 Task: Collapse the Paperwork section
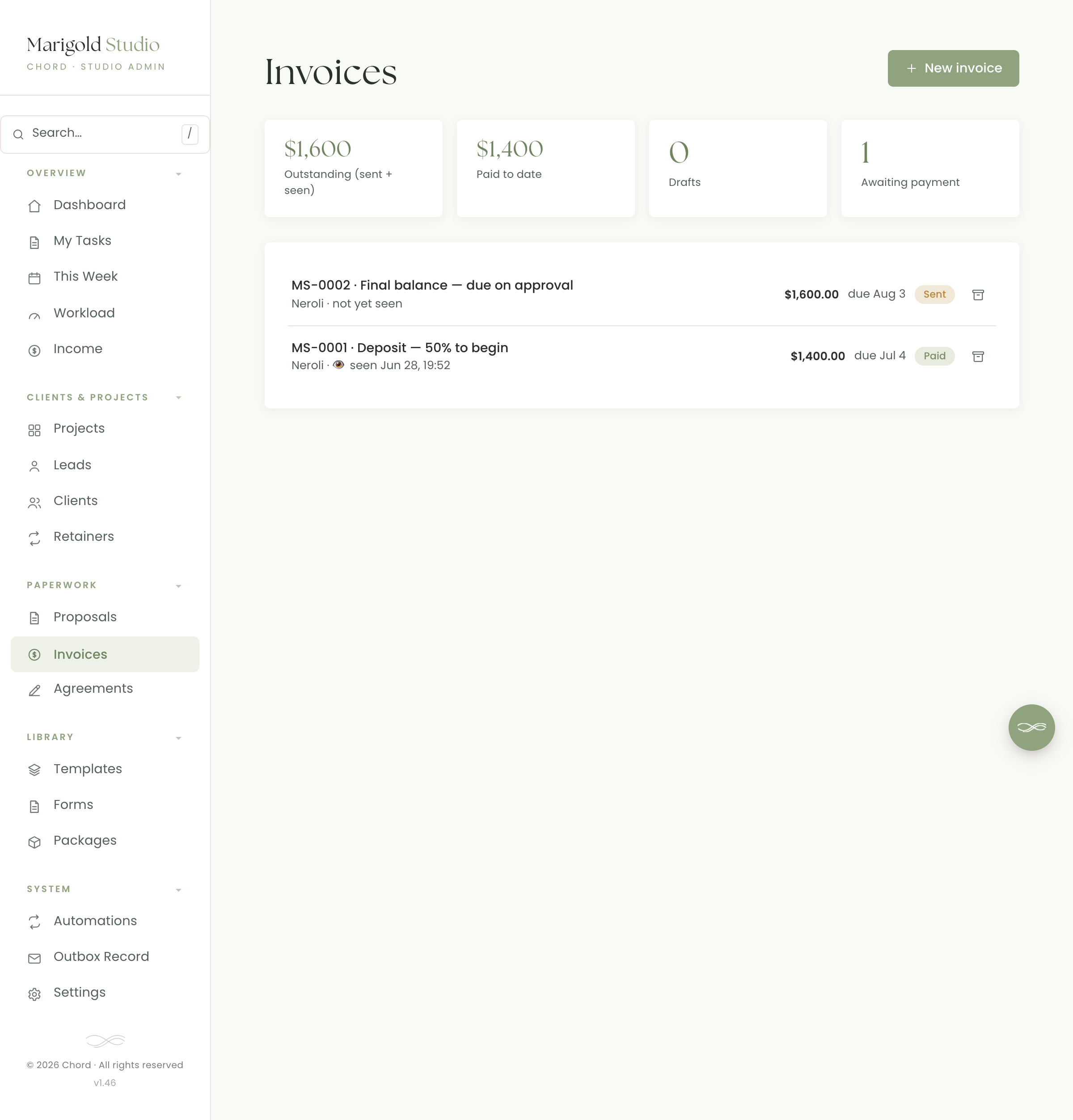pyautogui.click(x=178, y=586)
